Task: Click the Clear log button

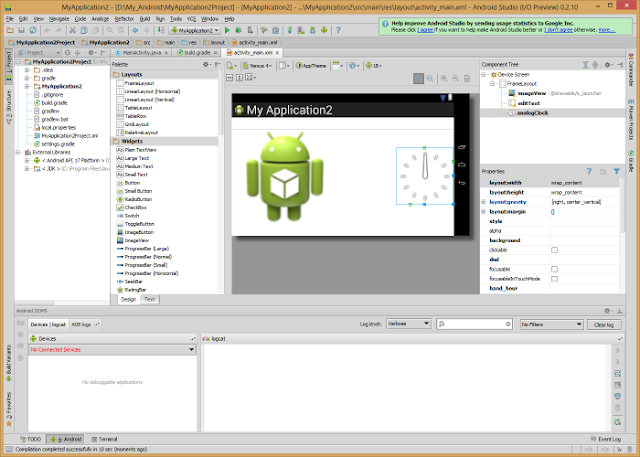Action: tap(604, 325)
